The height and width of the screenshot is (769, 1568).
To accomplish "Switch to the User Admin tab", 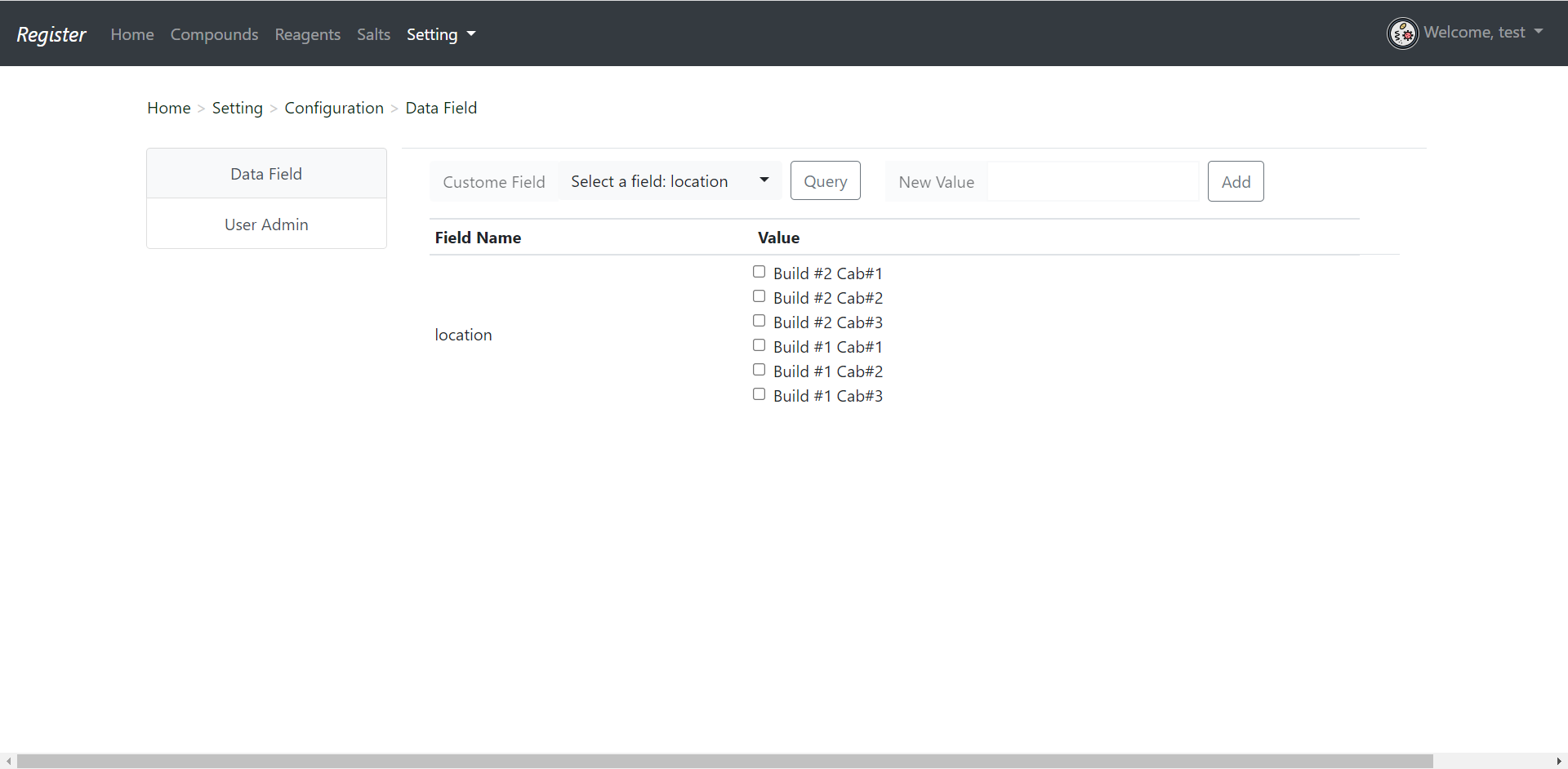I will pos(266,224).
